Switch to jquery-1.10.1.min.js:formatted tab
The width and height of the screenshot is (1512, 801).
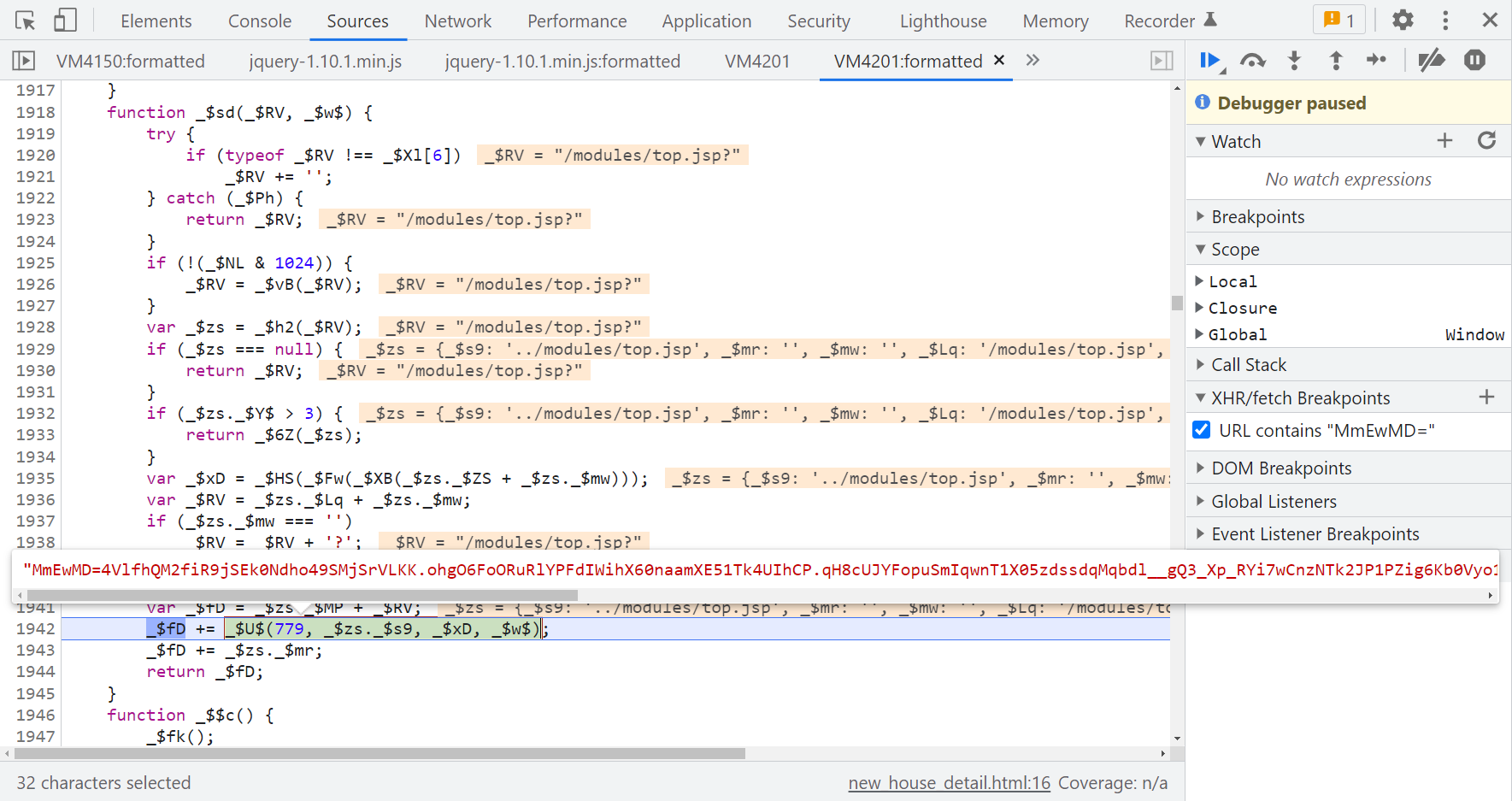point(562,61)
